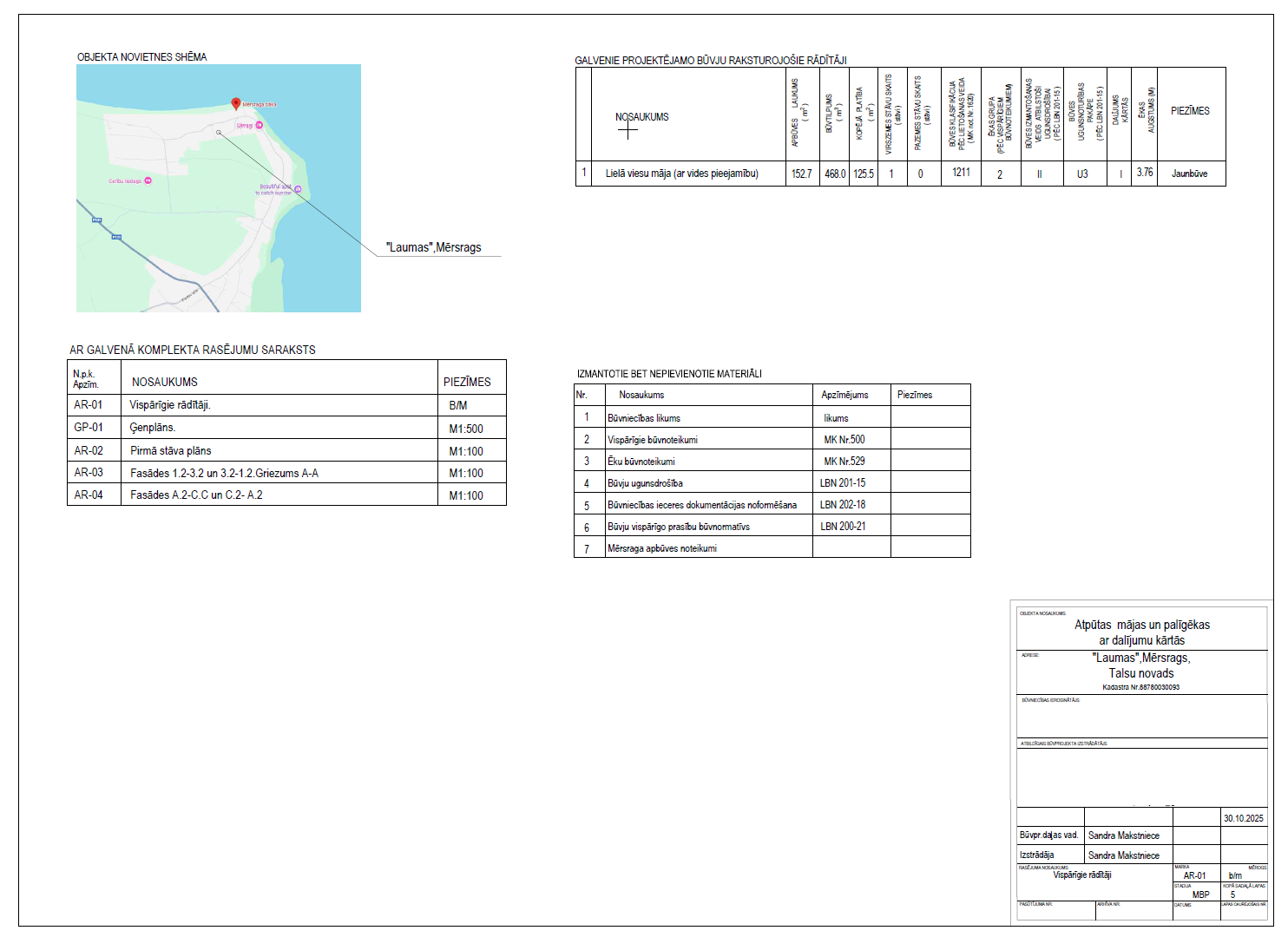Screen dimensions: 1288x937
Task: Click the Lielā viesu māja building name cell
Action: pos(681,174)
